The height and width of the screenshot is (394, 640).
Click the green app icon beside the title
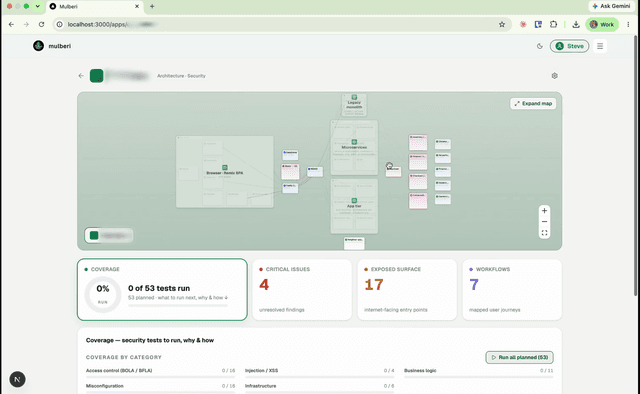[x=97, y=76]
